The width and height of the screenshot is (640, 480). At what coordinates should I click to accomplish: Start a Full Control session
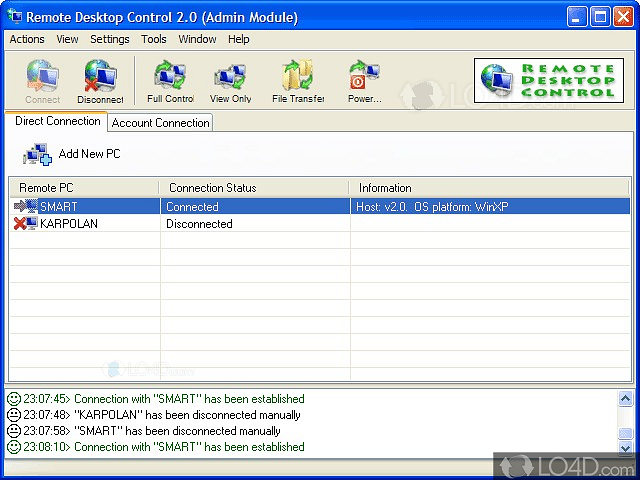170,78
